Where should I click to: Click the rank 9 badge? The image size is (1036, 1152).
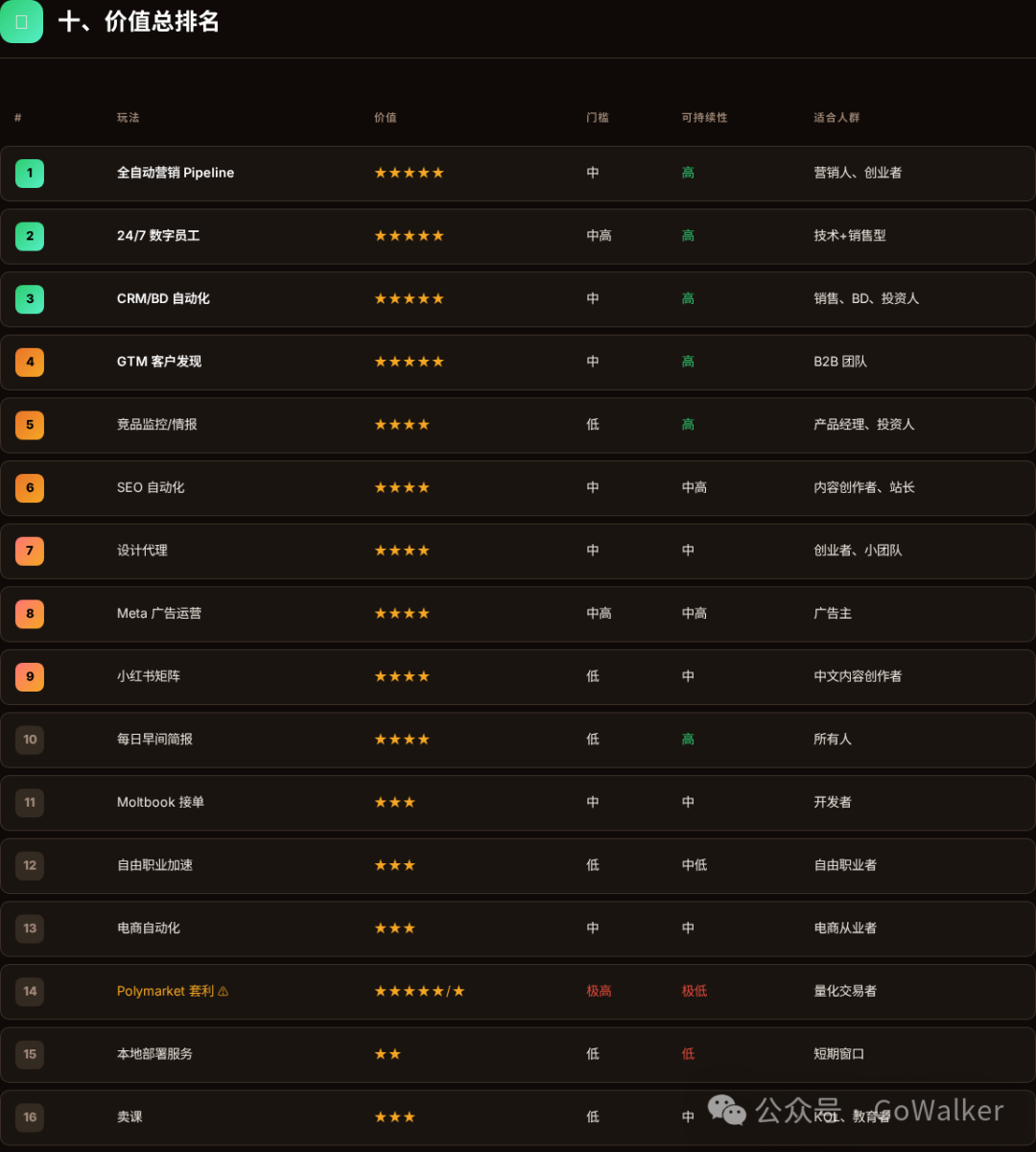pyautogui.click(x=30, y=677)
